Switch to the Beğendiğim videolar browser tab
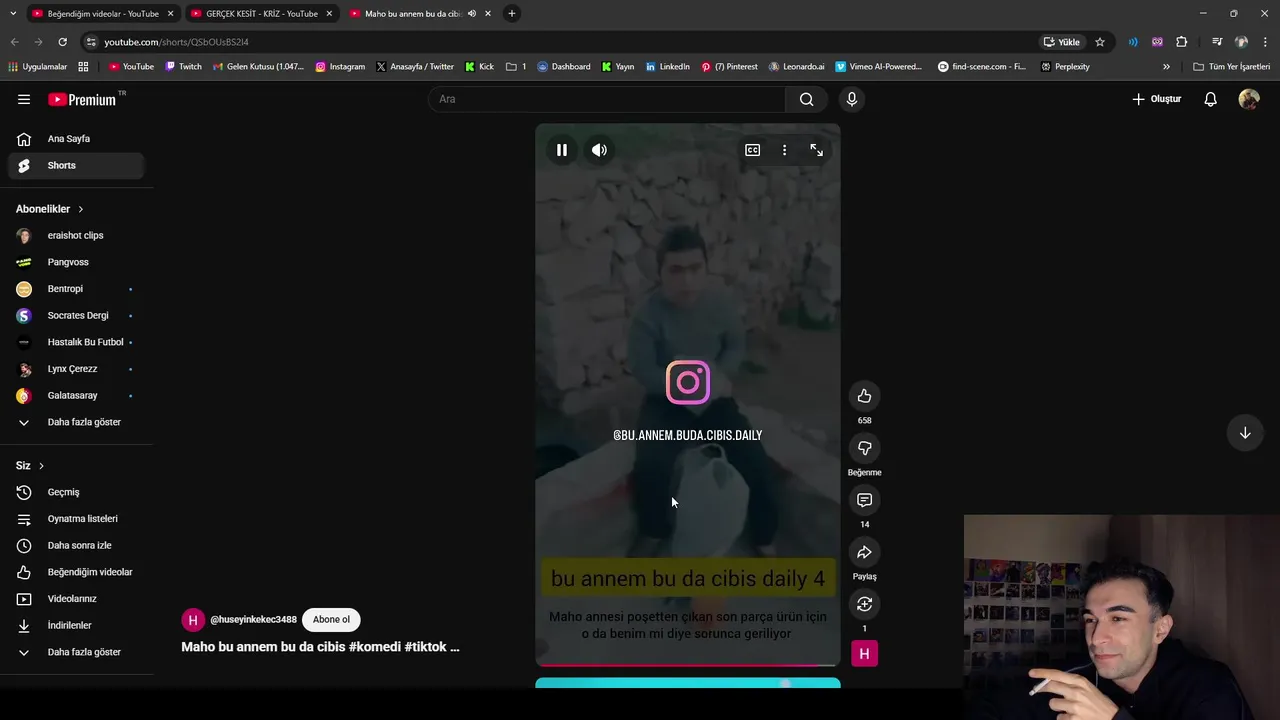Image resolution: width=1280 pixels, height=720 pixels. (x=102, y=14)
